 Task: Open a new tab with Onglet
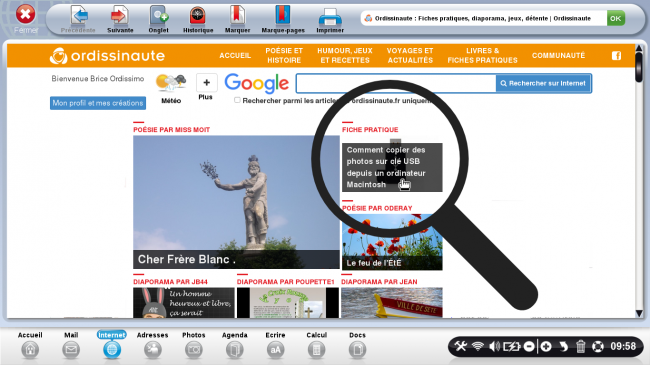pos(158,19)
